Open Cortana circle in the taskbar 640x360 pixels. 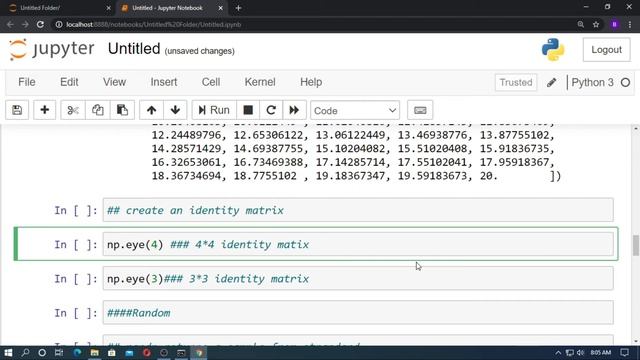pyautogui.click(x=42, y=353)
